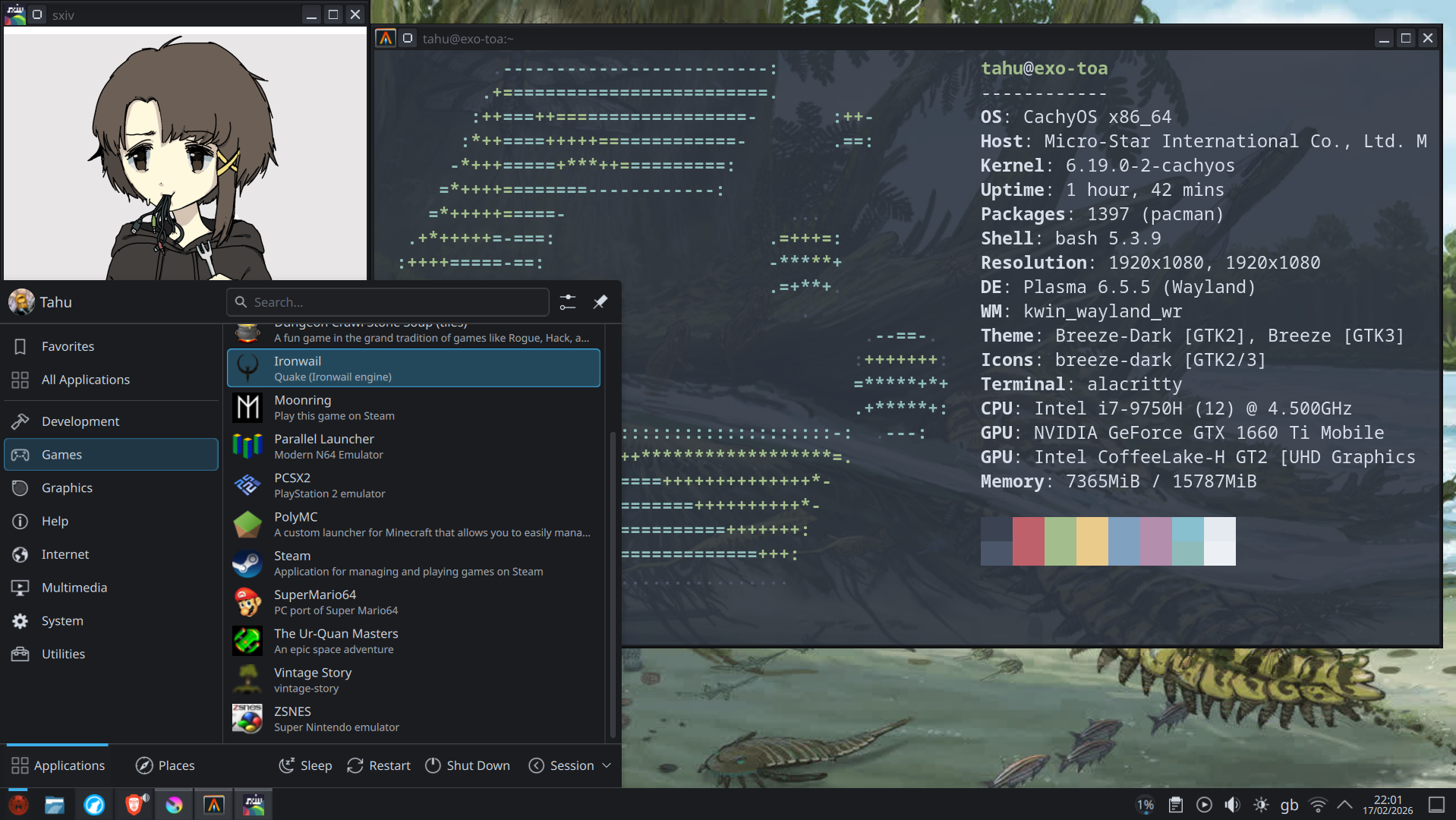The width and height of the screenshot is (1456, 820).
Task: Open the sxiv window menu icon
Action: pos(15,14)
